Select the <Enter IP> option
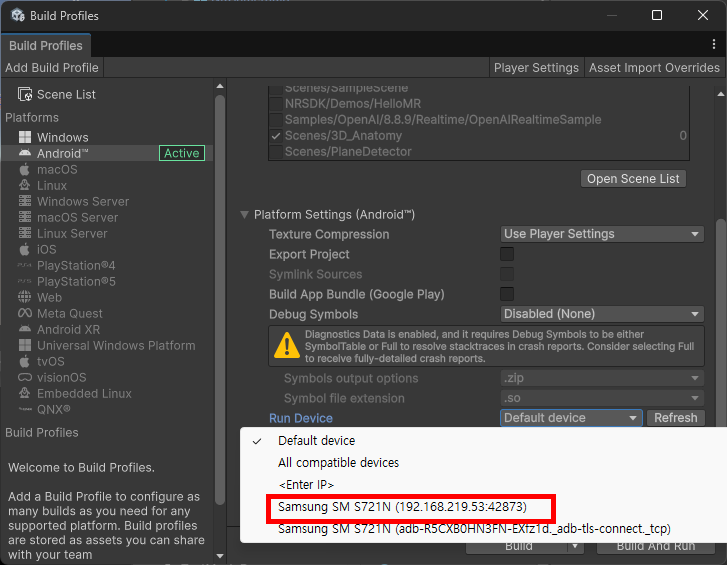The width and height of the screenshot is (727, 565). click(306, 485)
